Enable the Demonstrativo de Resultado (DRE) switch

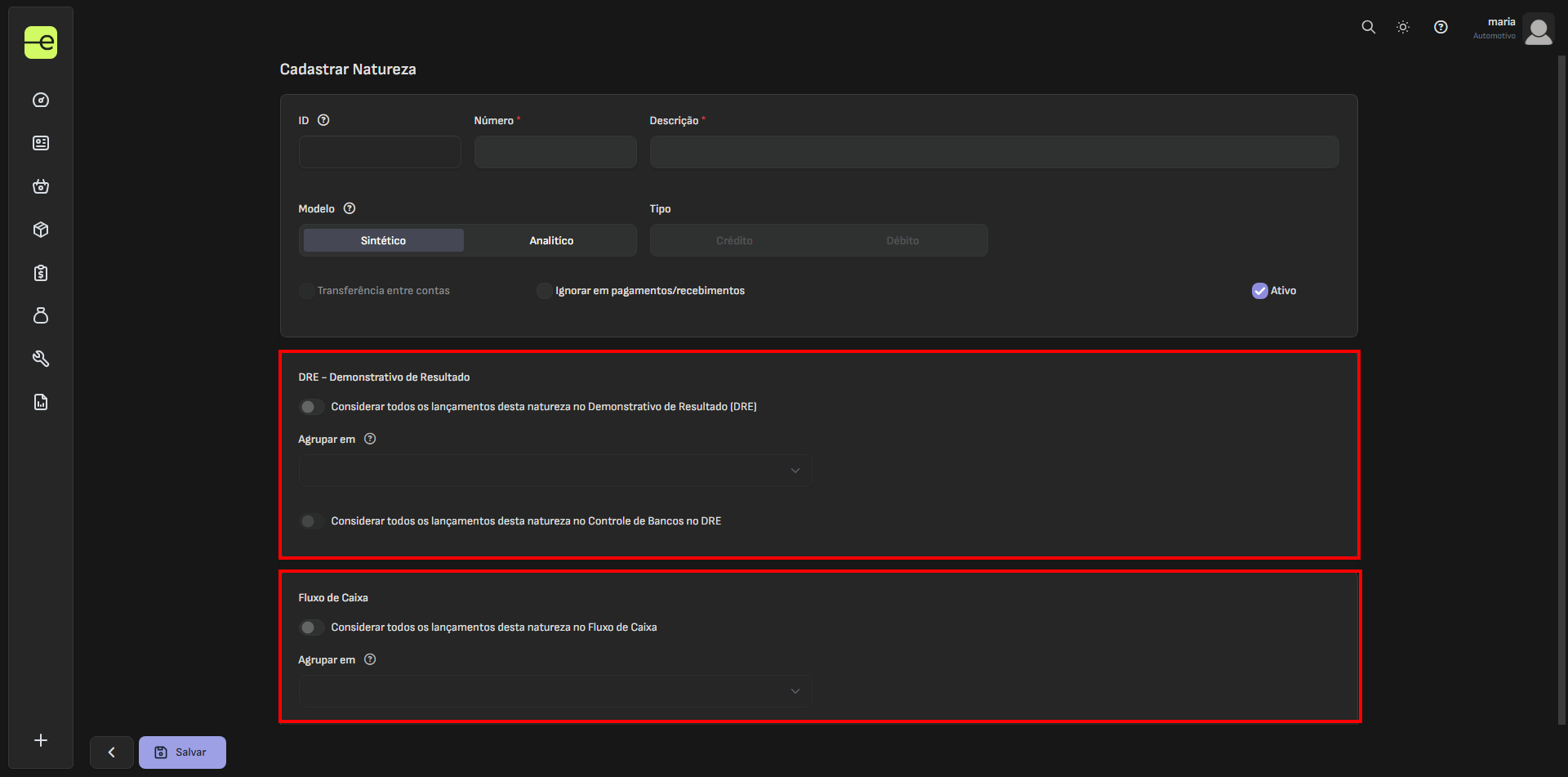tap(311, 407)
